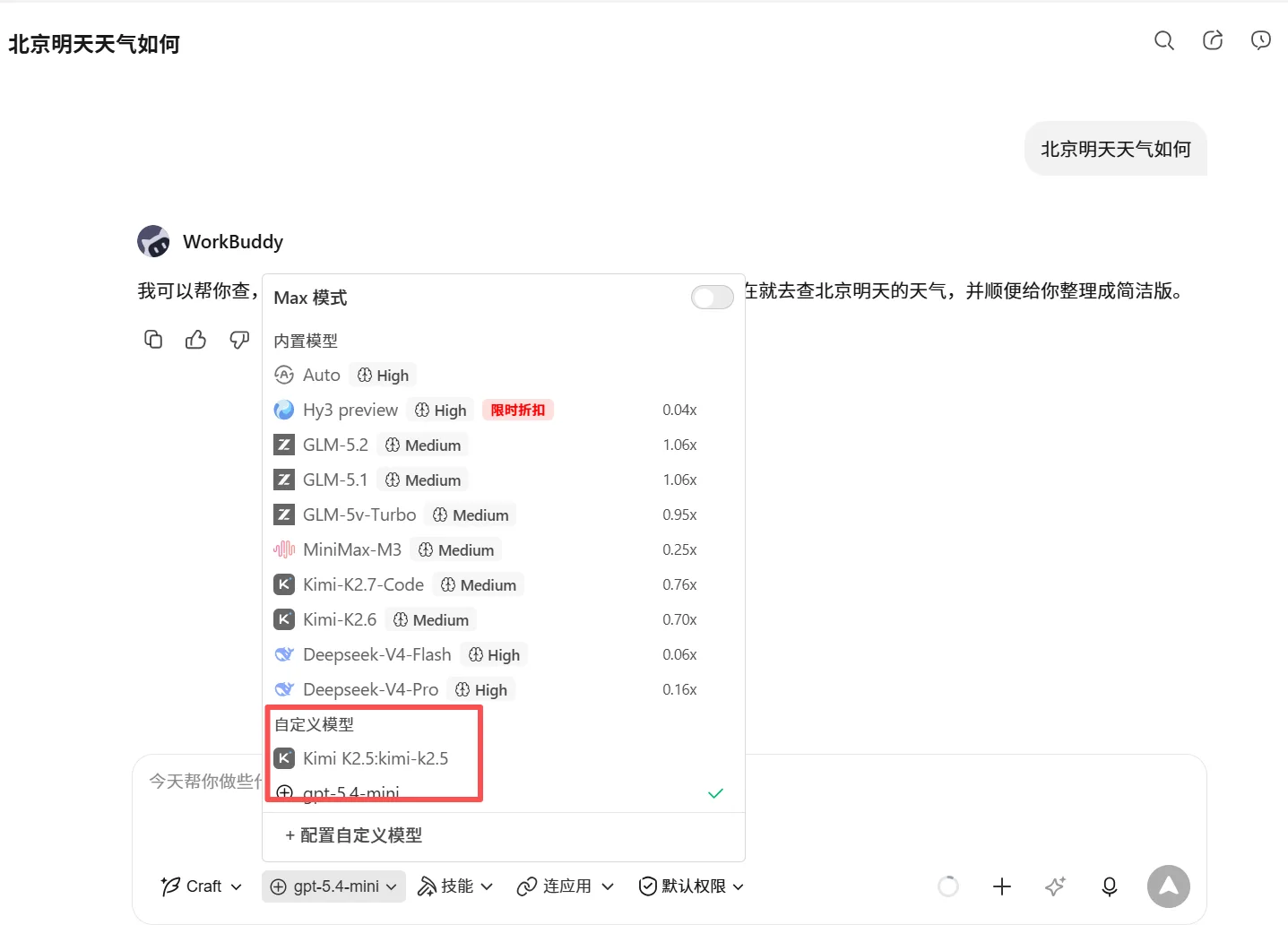Click the WorkBuddy avatar
The width and height of the screenshot is (1288, 925).
[153, 241]
